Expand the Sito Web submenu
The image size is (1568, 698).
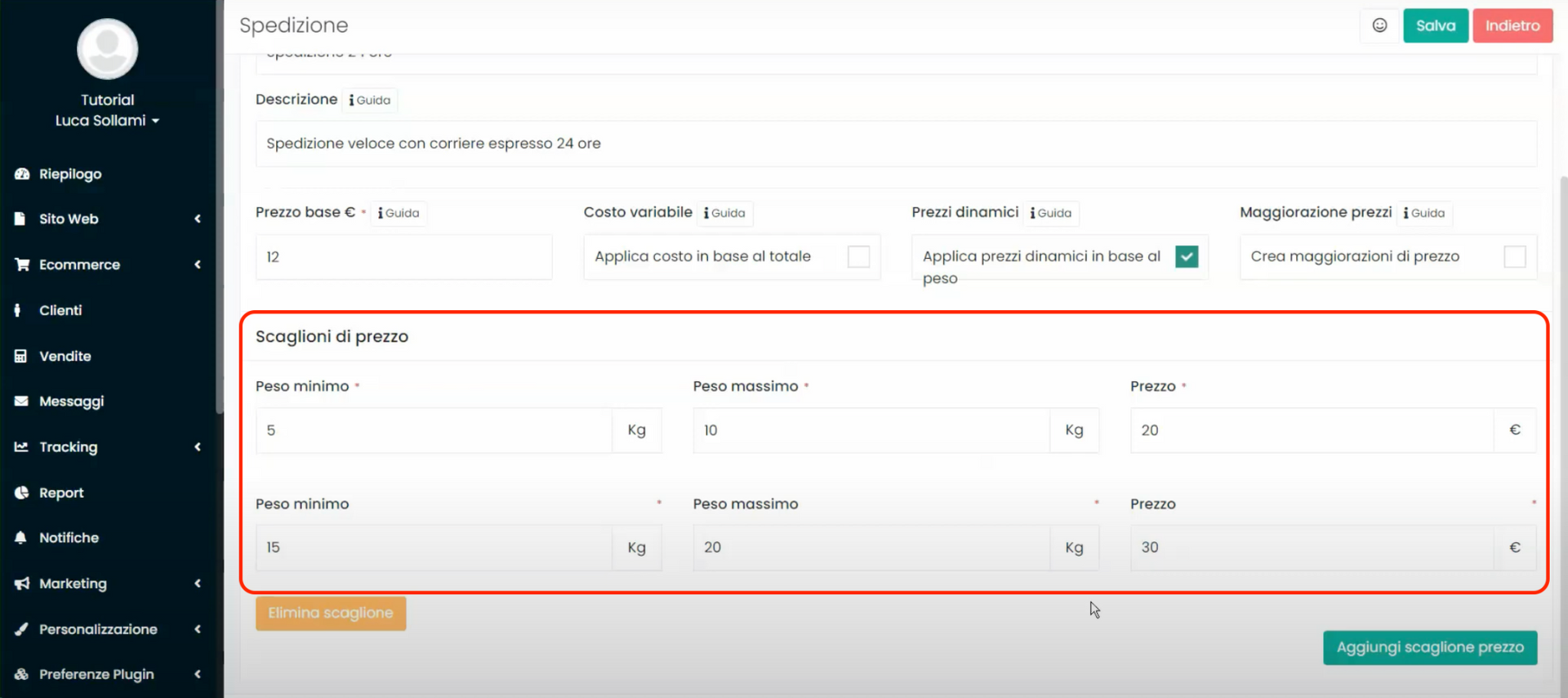click(x=197, y=219)
